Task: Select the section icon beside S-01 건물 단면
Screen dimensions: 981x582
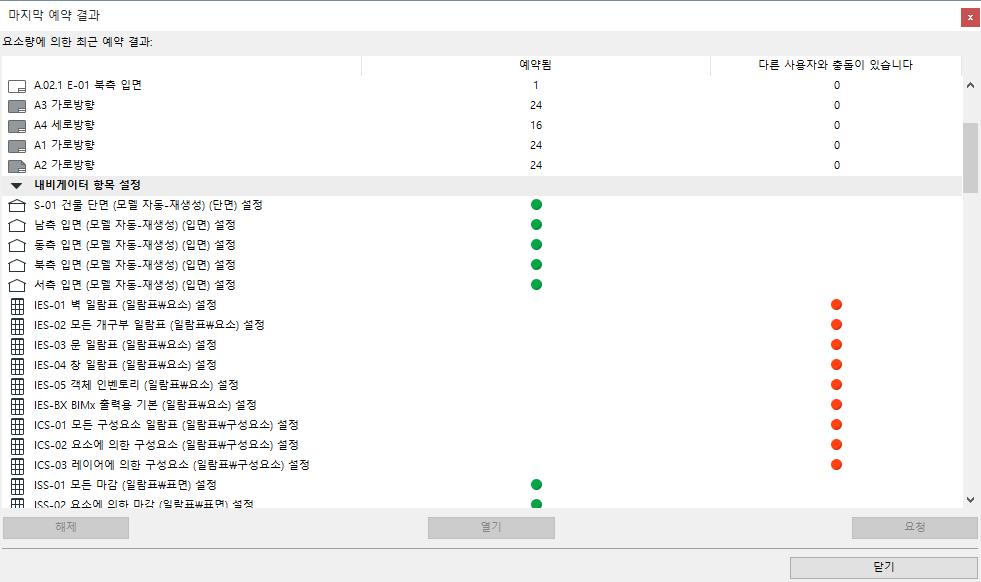Action: (16, 204)
